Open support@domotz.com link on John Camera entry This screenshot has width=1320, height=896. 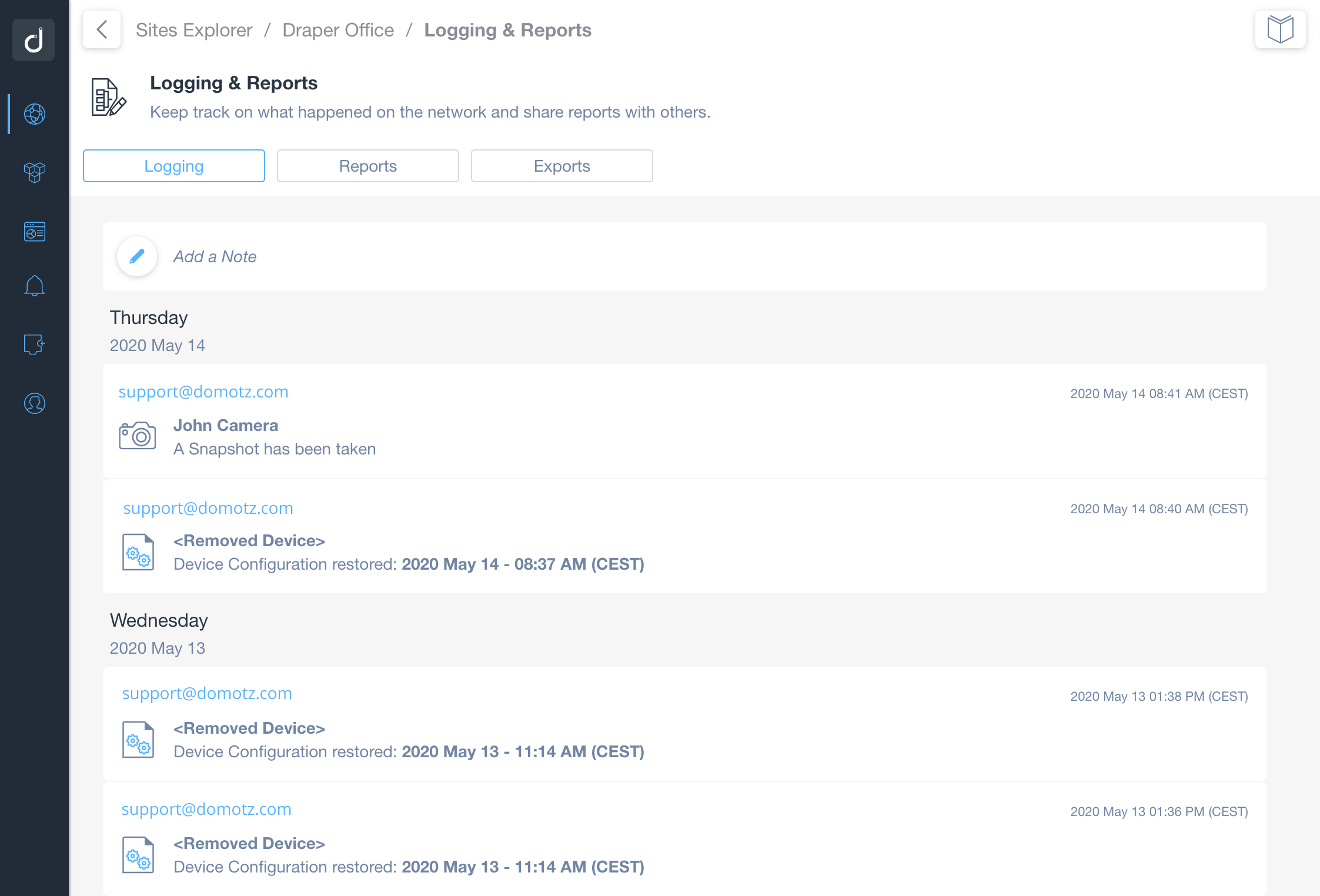point(203,392)
